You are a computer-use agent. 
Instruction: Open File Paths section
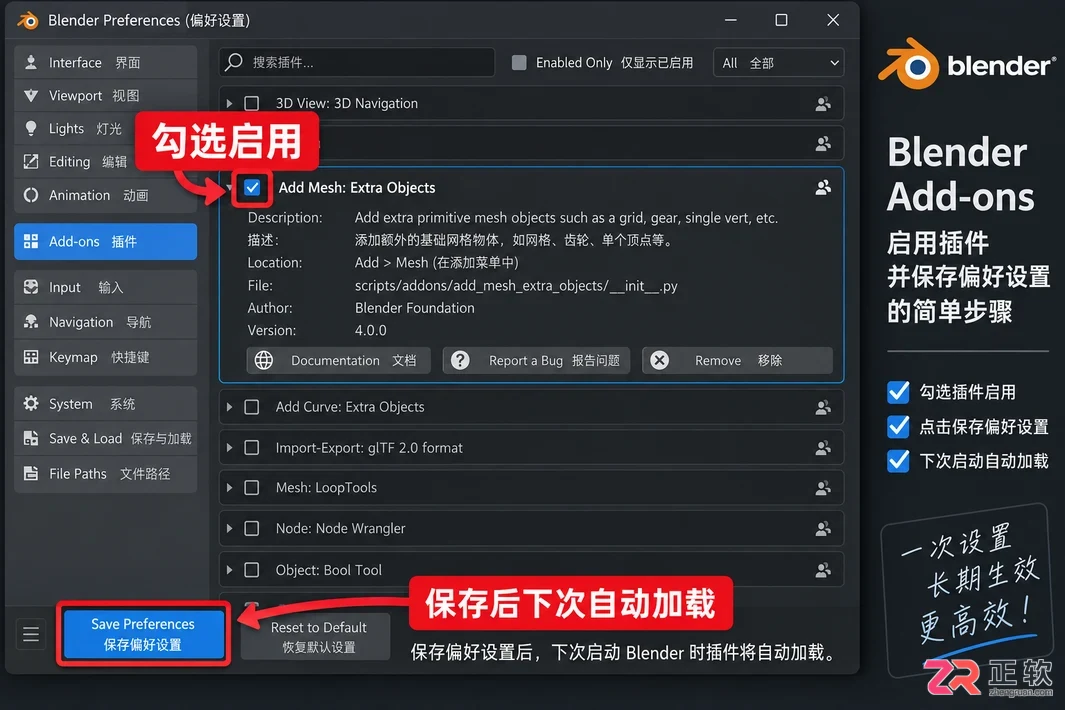pos(105,474)
